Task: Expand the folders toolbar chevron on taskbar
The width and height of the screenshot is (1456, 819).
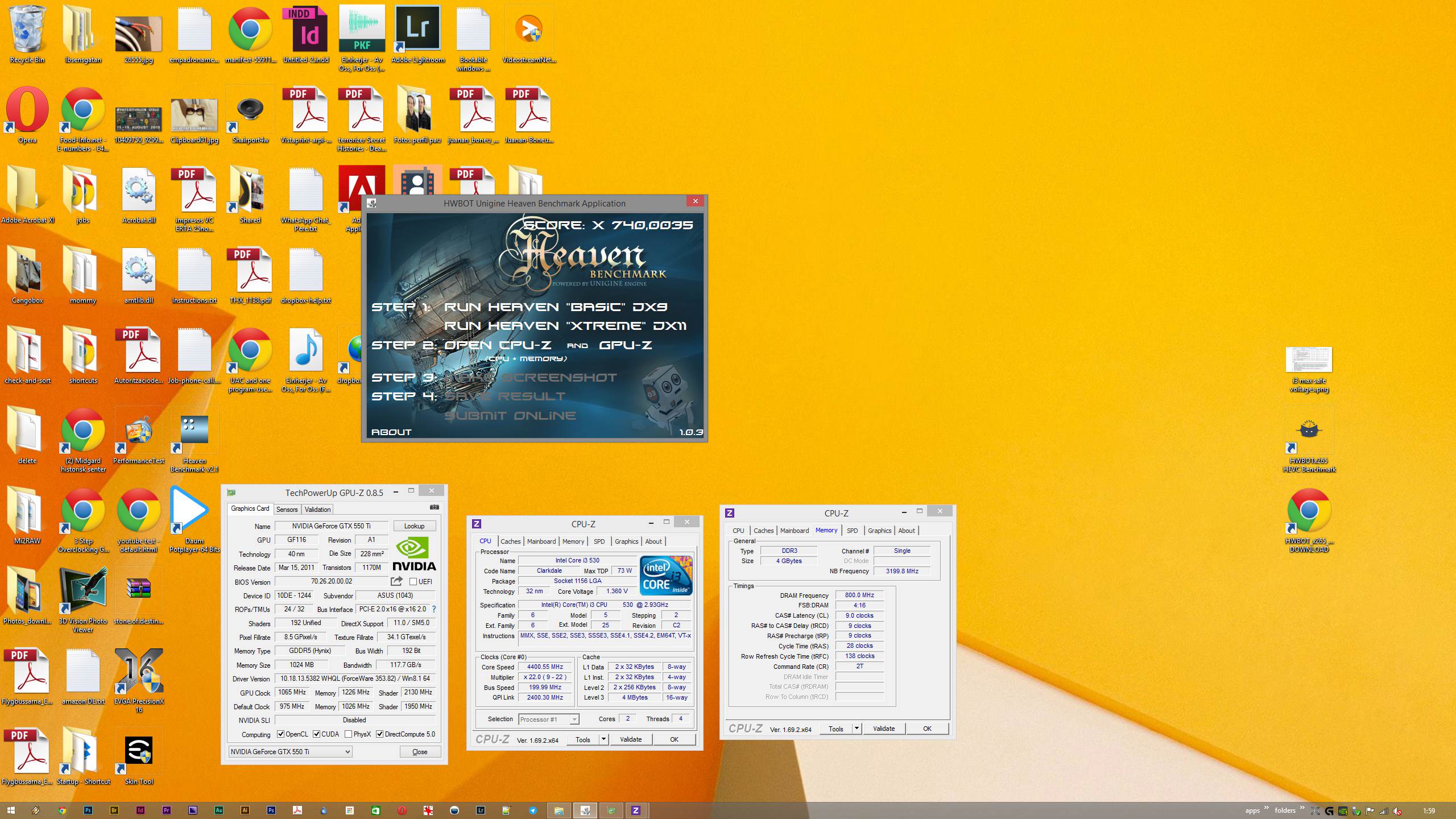Action: pyautogui.click(x=1302, y=808)
